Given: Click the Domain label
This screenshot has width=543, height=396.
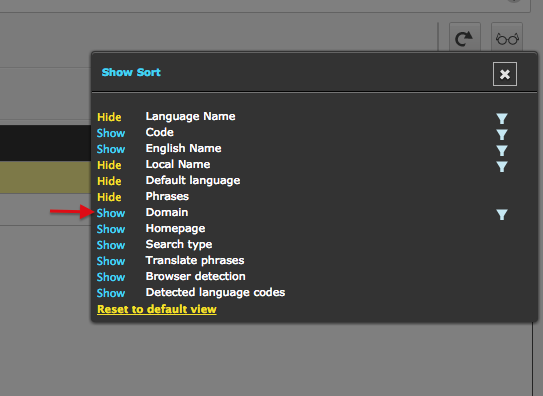Looking at the screenshot, I should tap(167, 212).
